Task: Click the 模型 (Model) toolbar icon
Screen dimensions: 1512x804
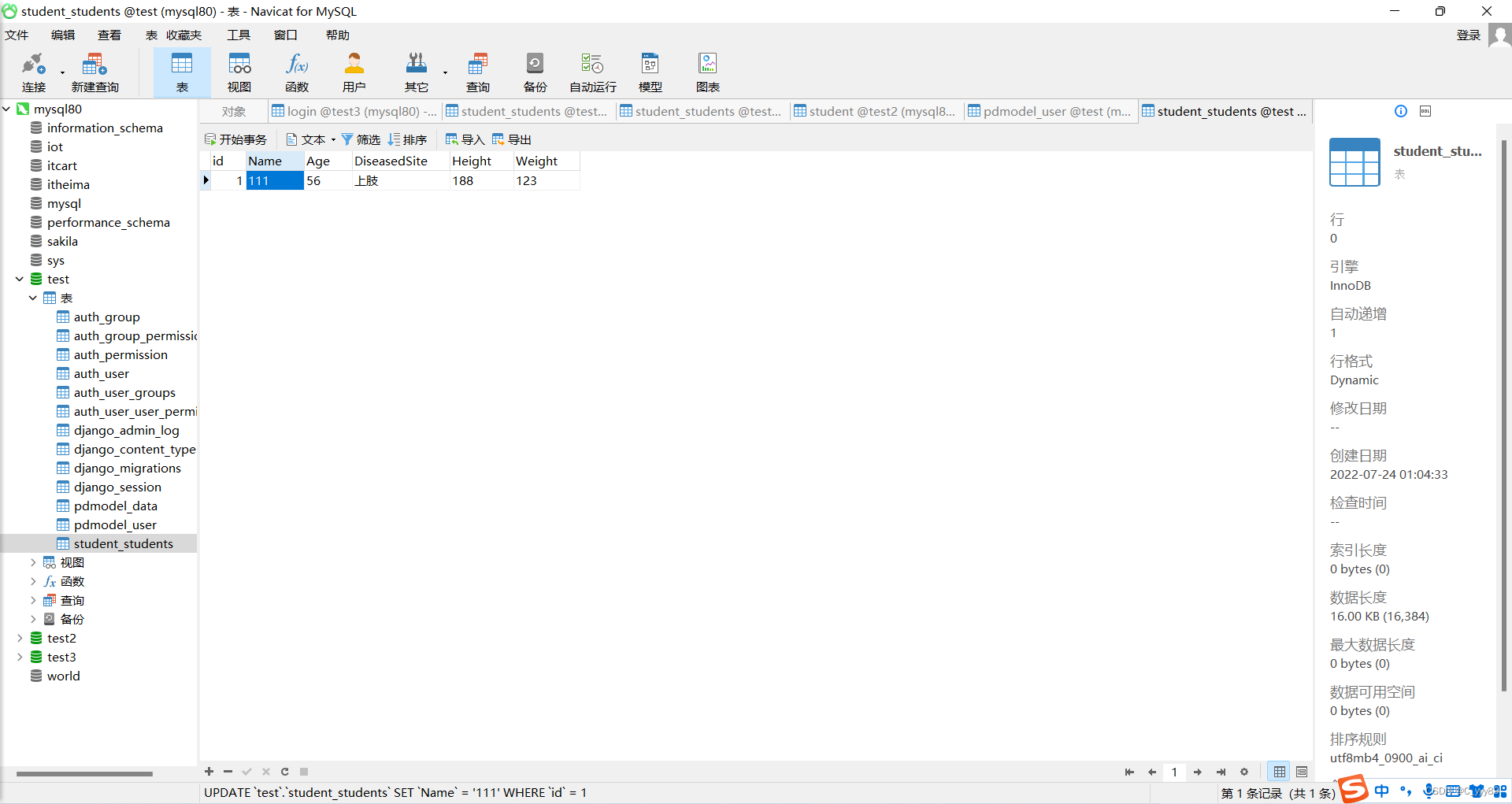Action: [x=650, y=72]
